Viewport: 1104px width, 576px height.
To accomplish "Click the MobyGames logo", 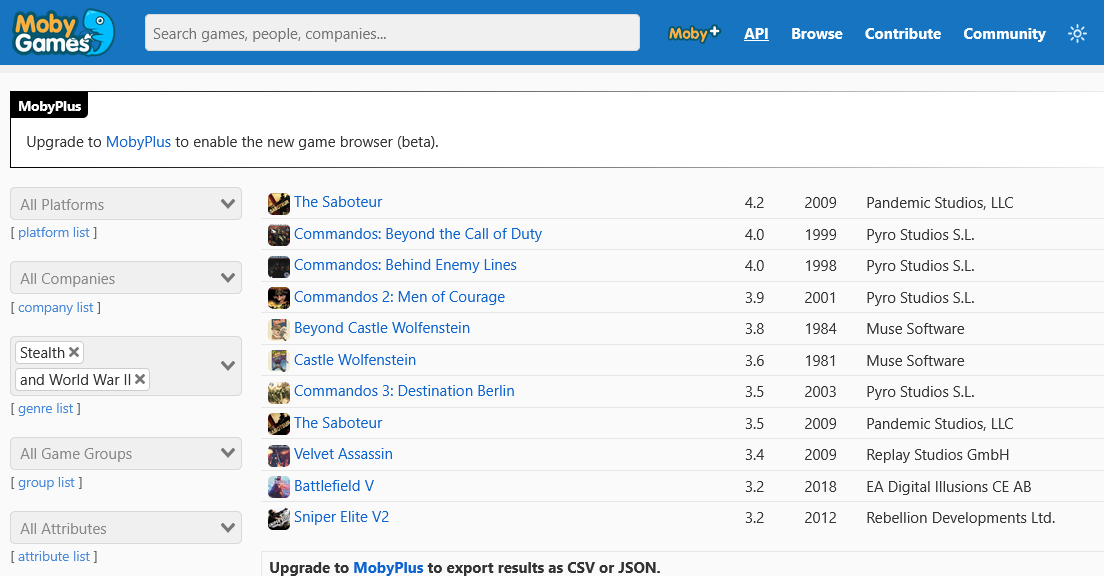I will (63, 33).
